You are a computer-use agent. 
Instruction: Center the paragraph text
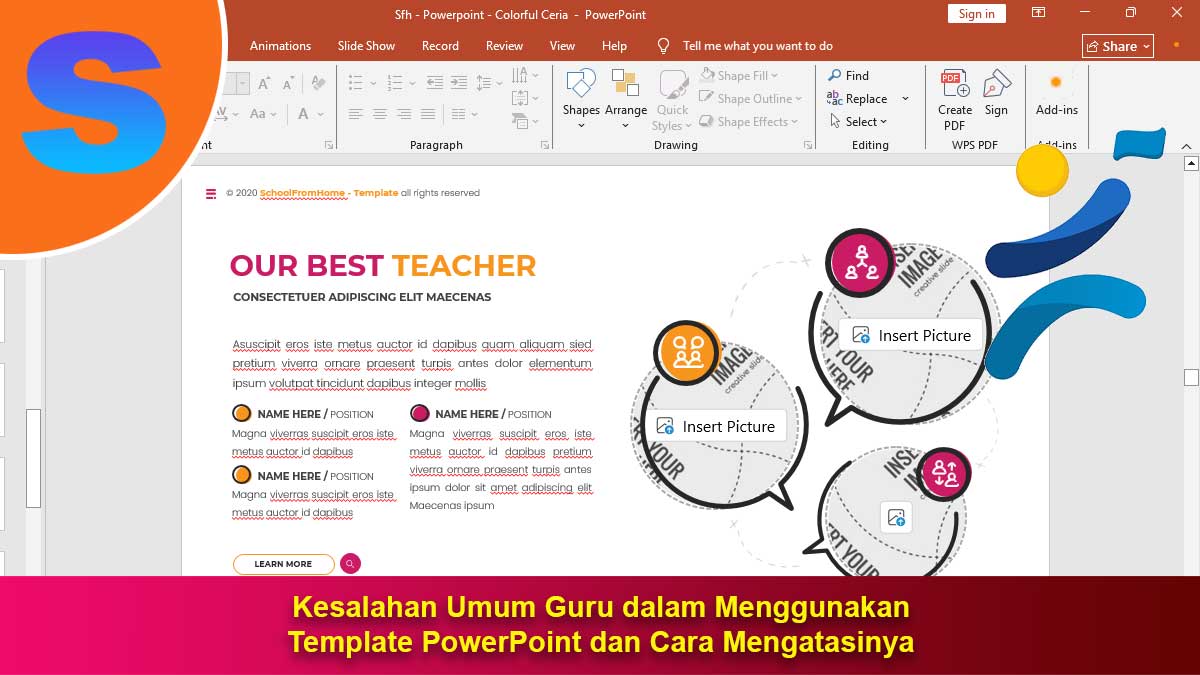pyautogui.click(x=380, y=114)
